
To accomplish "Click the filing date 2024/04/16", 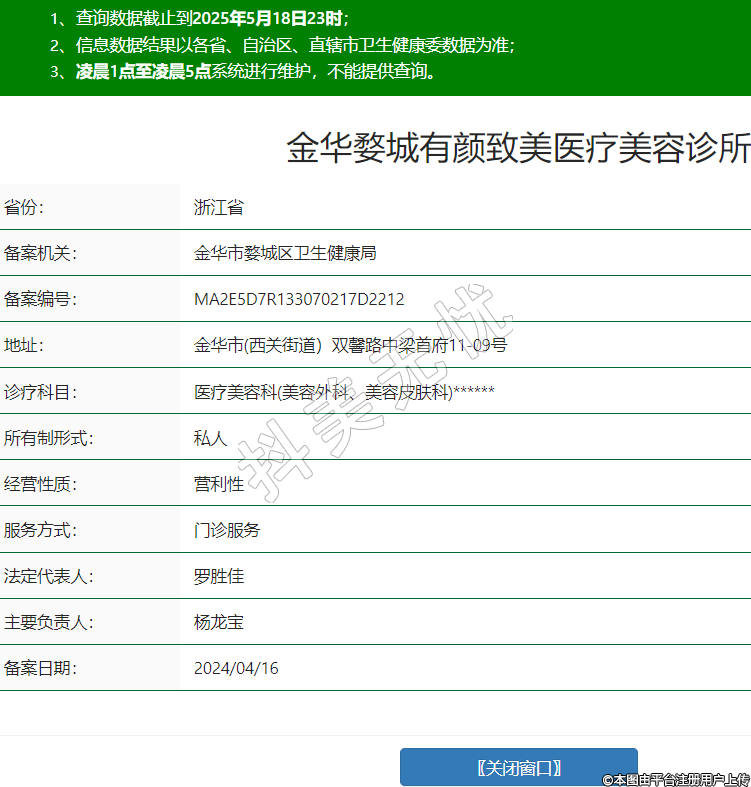I will tap(236, 668).
